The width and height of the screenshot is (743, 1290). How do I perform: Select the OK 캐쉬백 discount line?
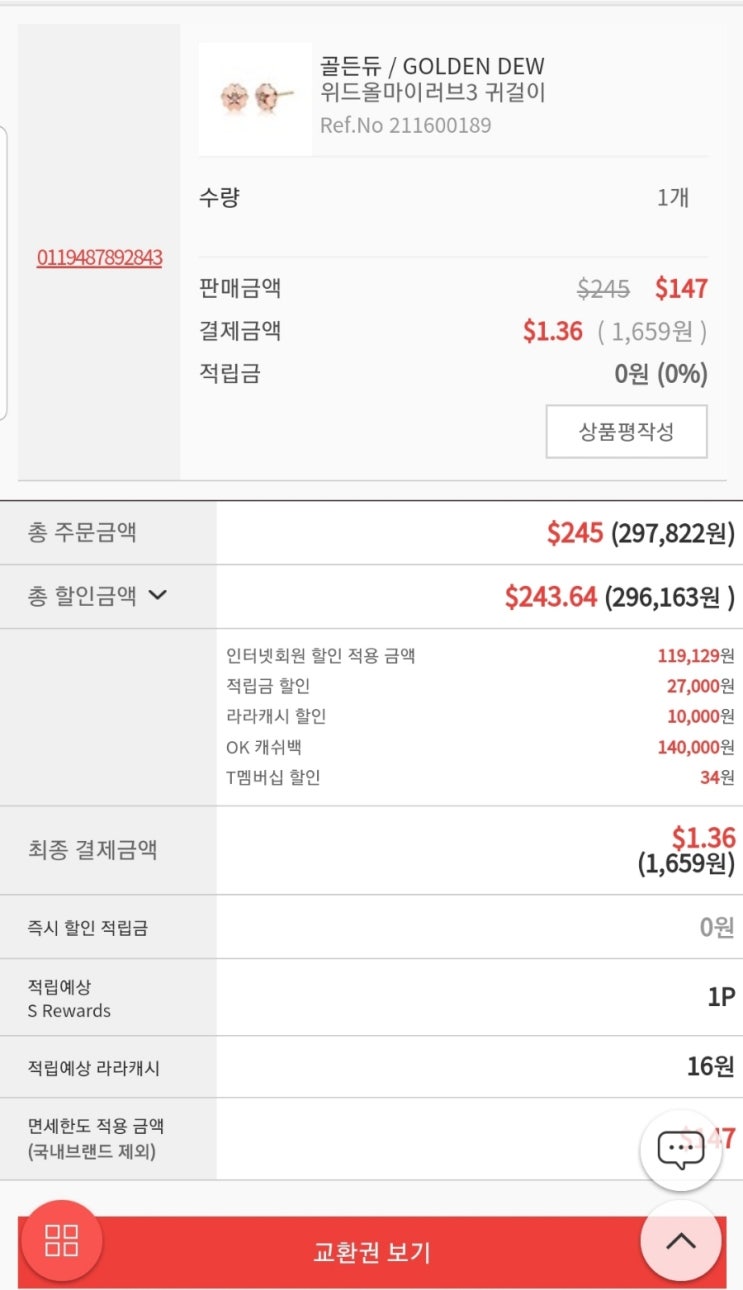[x=264, y=747]
